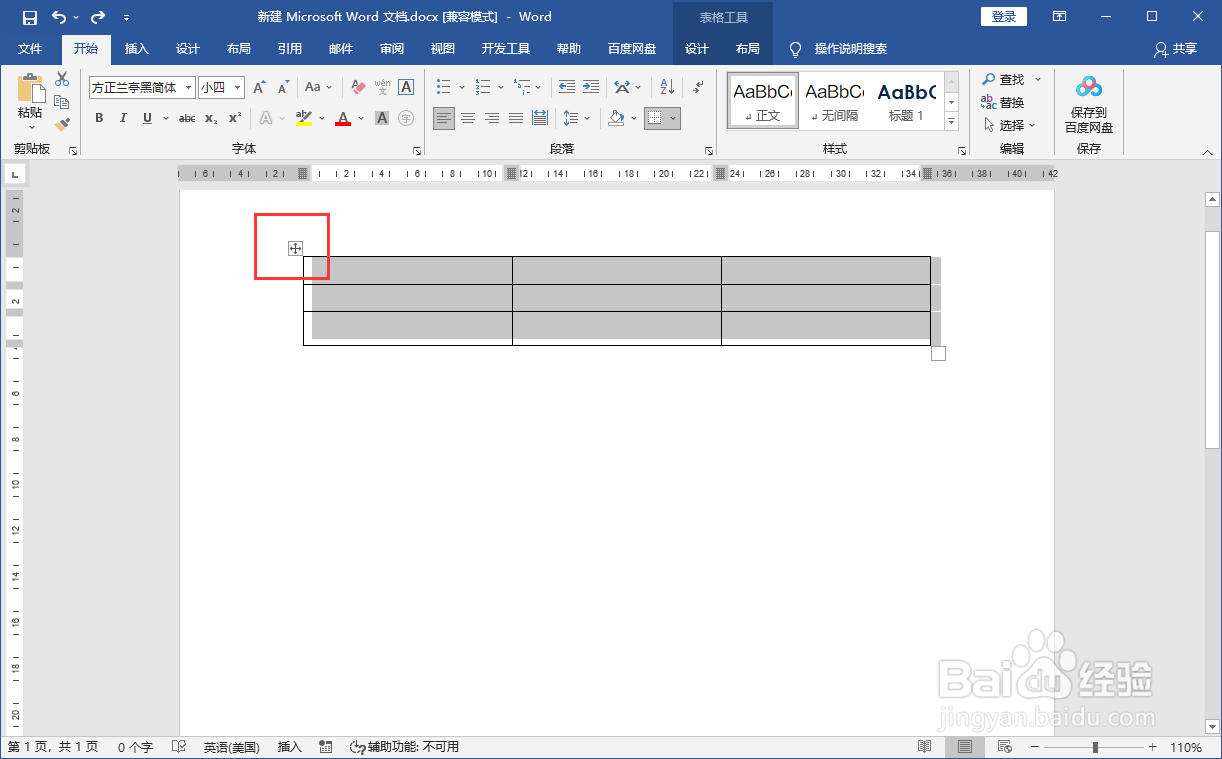
Task: Increase paragraph indent
Action: tap(591, 88)
